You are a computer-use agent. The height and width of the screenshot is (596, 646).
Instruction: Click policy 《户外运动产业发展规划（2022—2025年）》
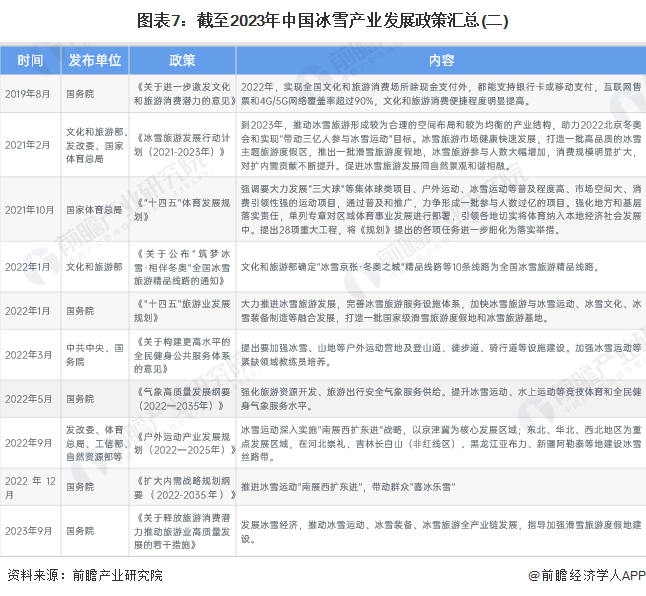183,443
